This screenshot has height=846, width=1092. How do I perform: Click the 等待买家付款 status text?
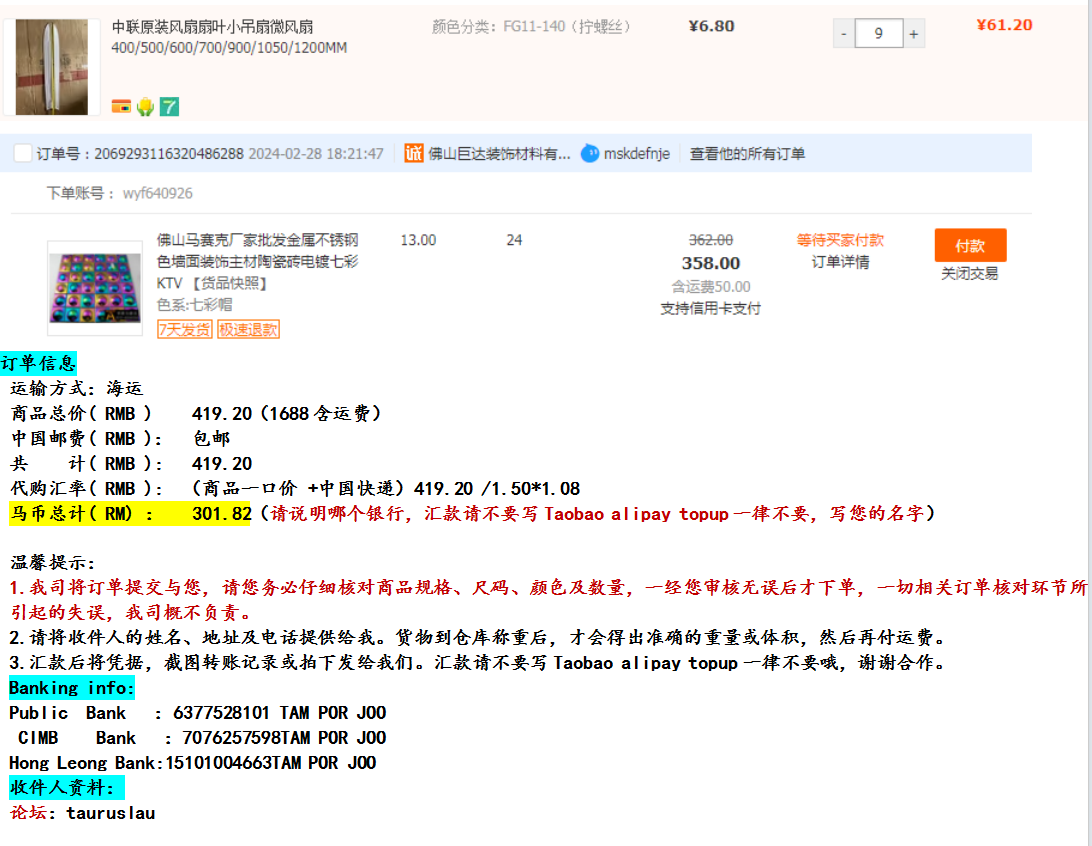tap(841, 240)
